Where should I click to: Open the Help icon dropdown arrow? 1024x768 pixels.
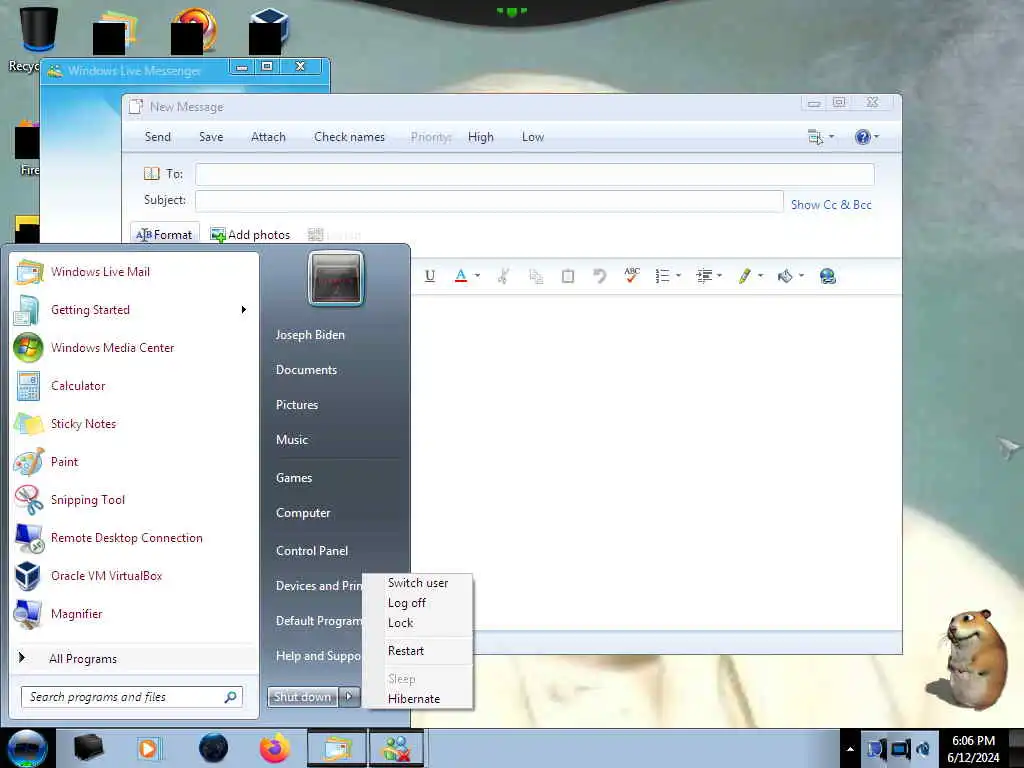pyautogui.click(x=876, y=137)
